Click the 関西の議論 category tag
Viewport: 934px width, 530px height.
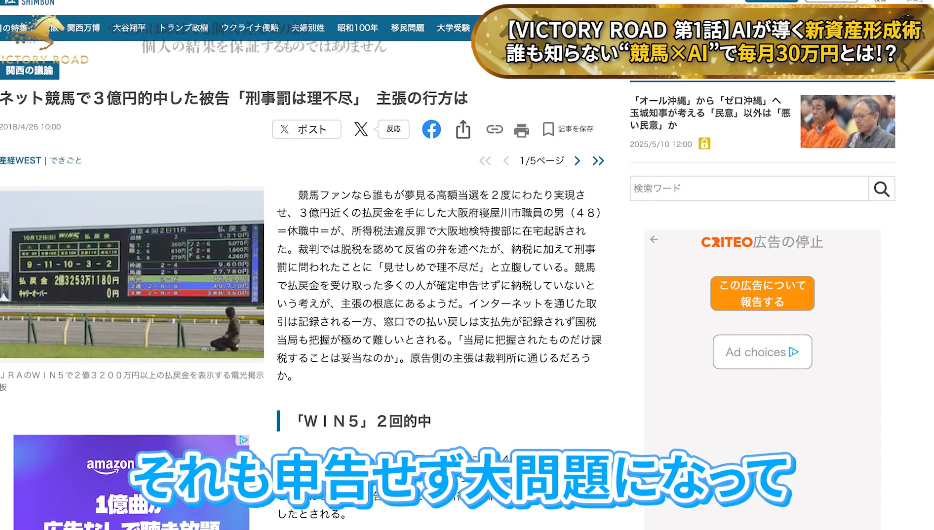tap(29, 71)
